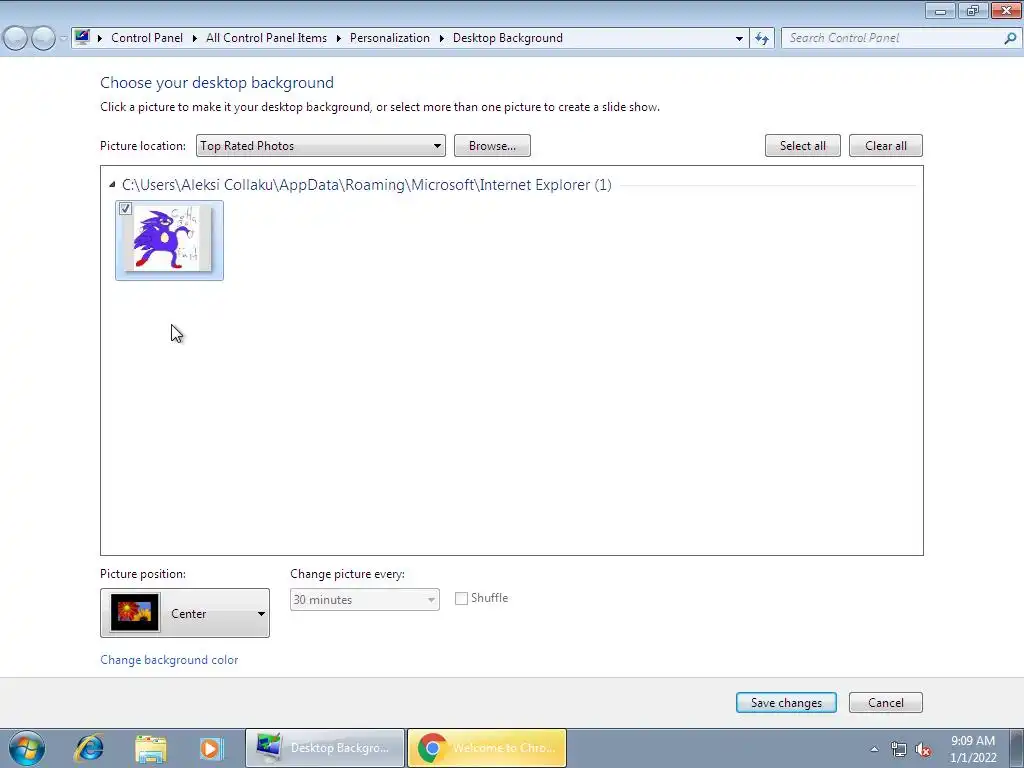Open the 30 minutes interval dropdown
Image resolution: width=1024 pixels, height=768 pixels.
pyautogui.click(x=364, y=600)
